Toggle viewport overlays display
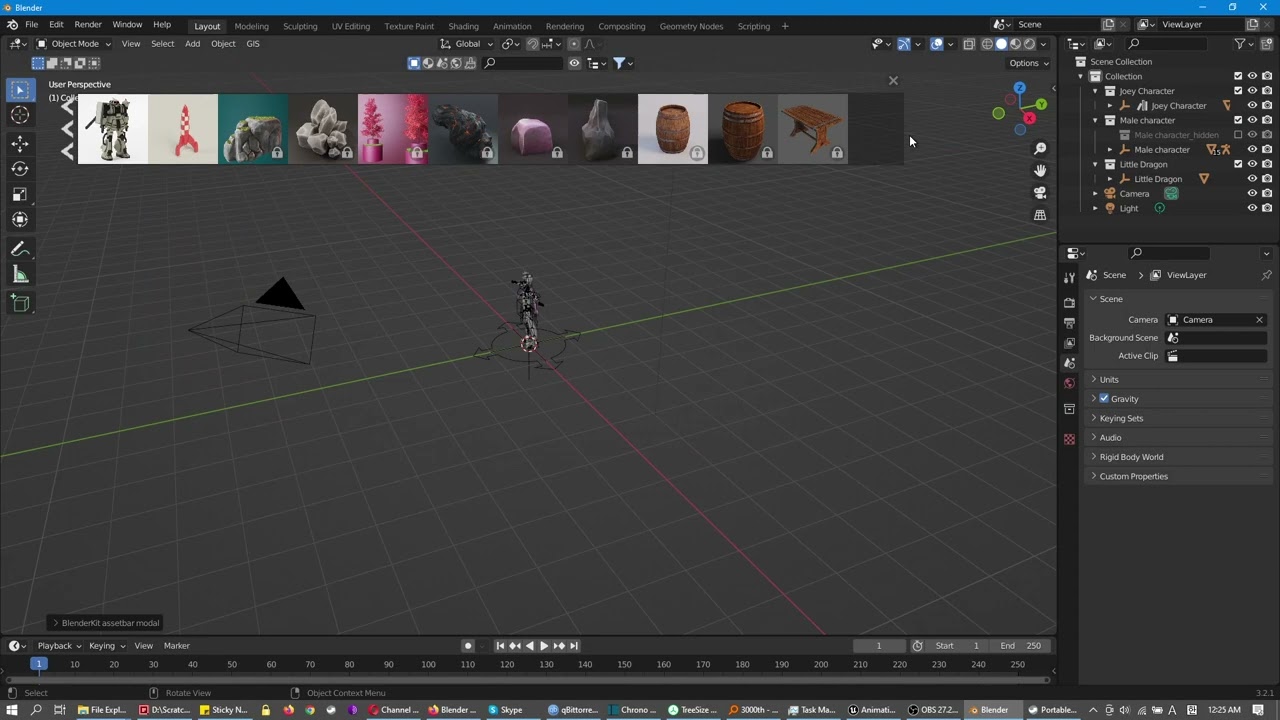The width and height of the screenshot is (1280, 720). (937, 44)
